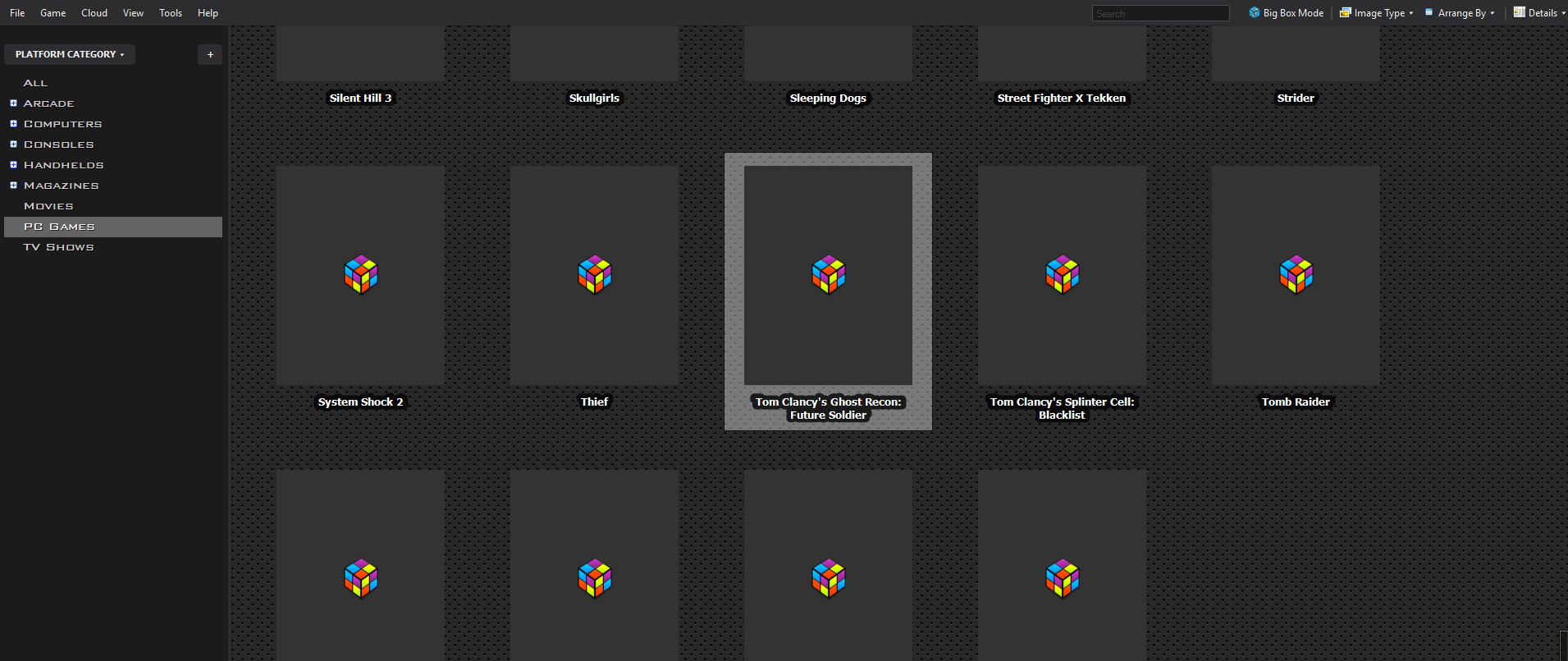Open the Help menu
This screenshot has width=1568, height=661.
(x=208, y=13)
